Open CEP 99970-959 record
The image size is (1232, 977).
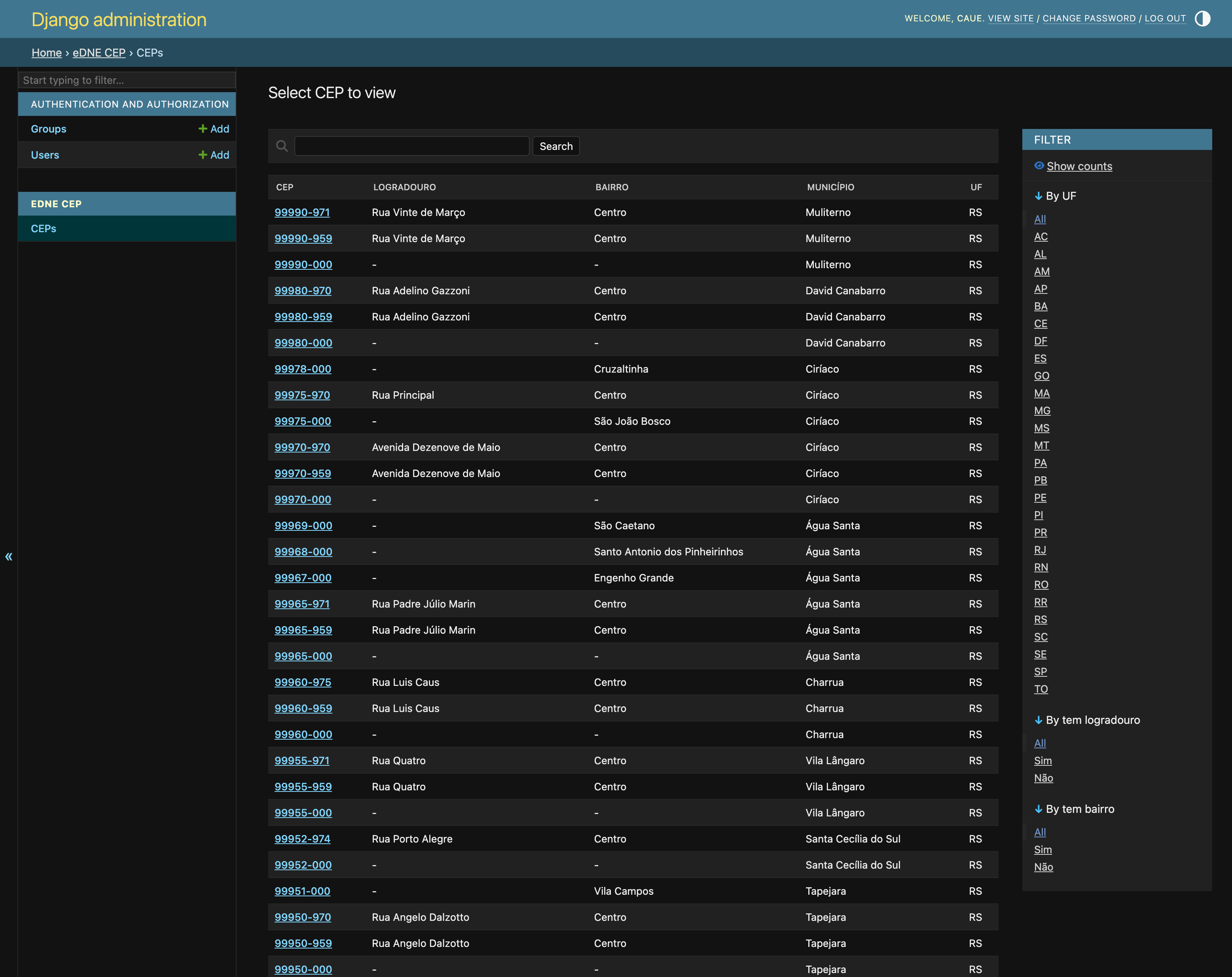pos(302,473)
